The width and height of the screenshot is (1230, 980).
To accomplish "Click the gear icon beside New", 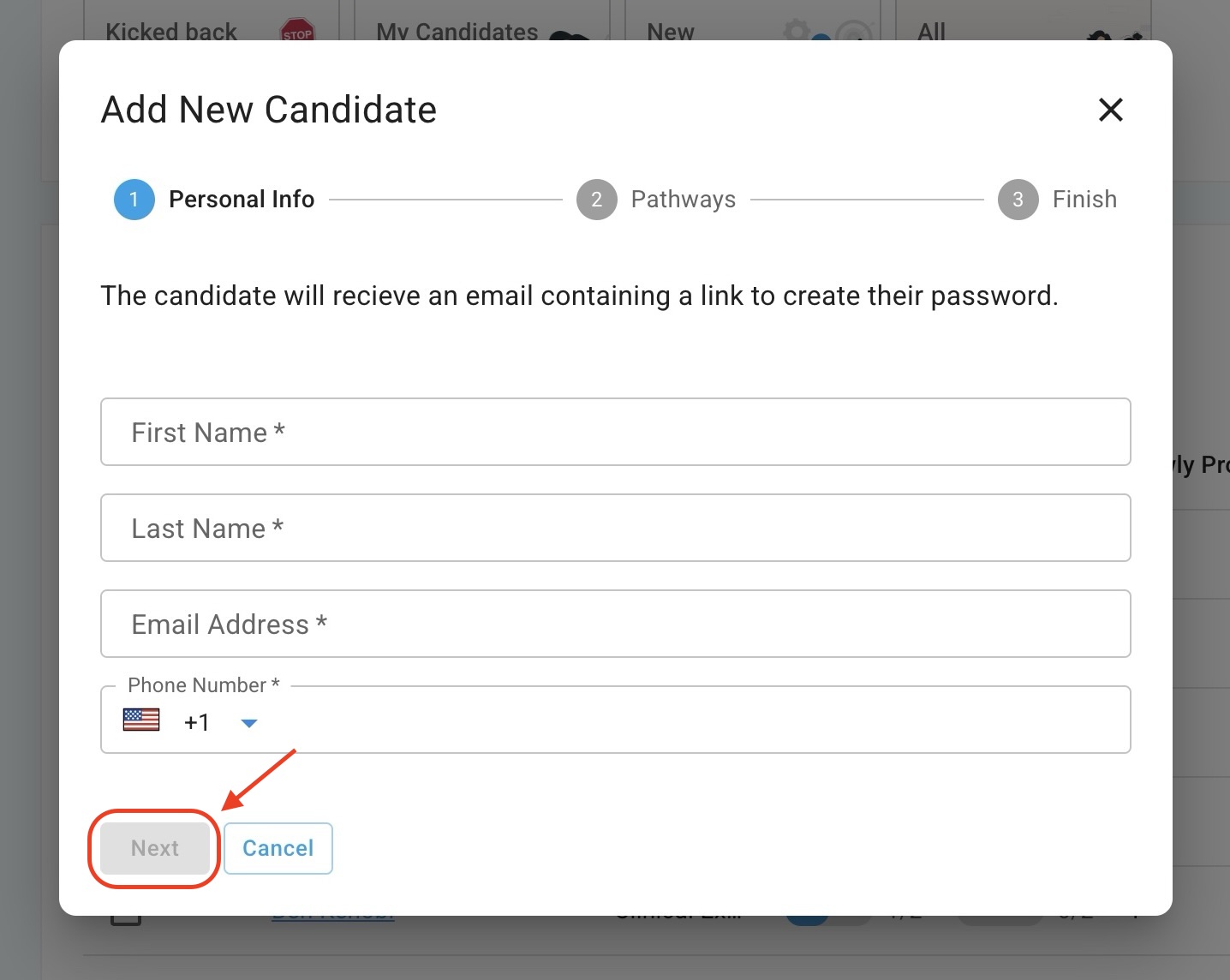I will (x=796, y=33).
